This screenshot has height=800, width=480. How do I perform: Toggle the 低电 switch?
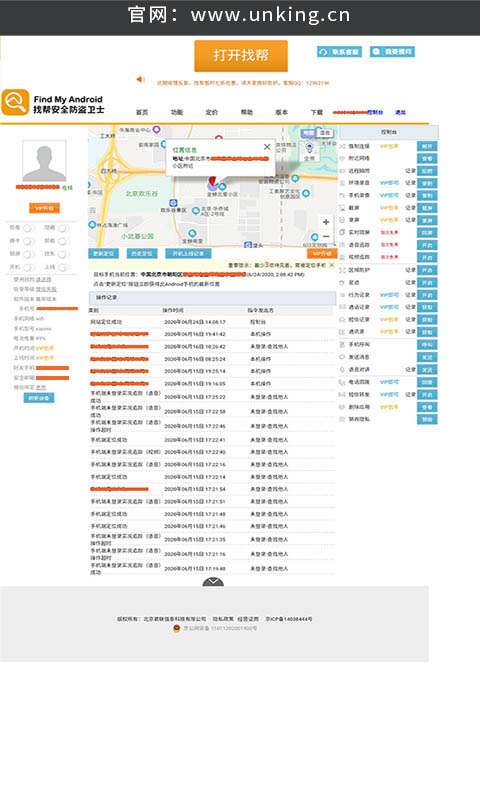click(29, 228)
